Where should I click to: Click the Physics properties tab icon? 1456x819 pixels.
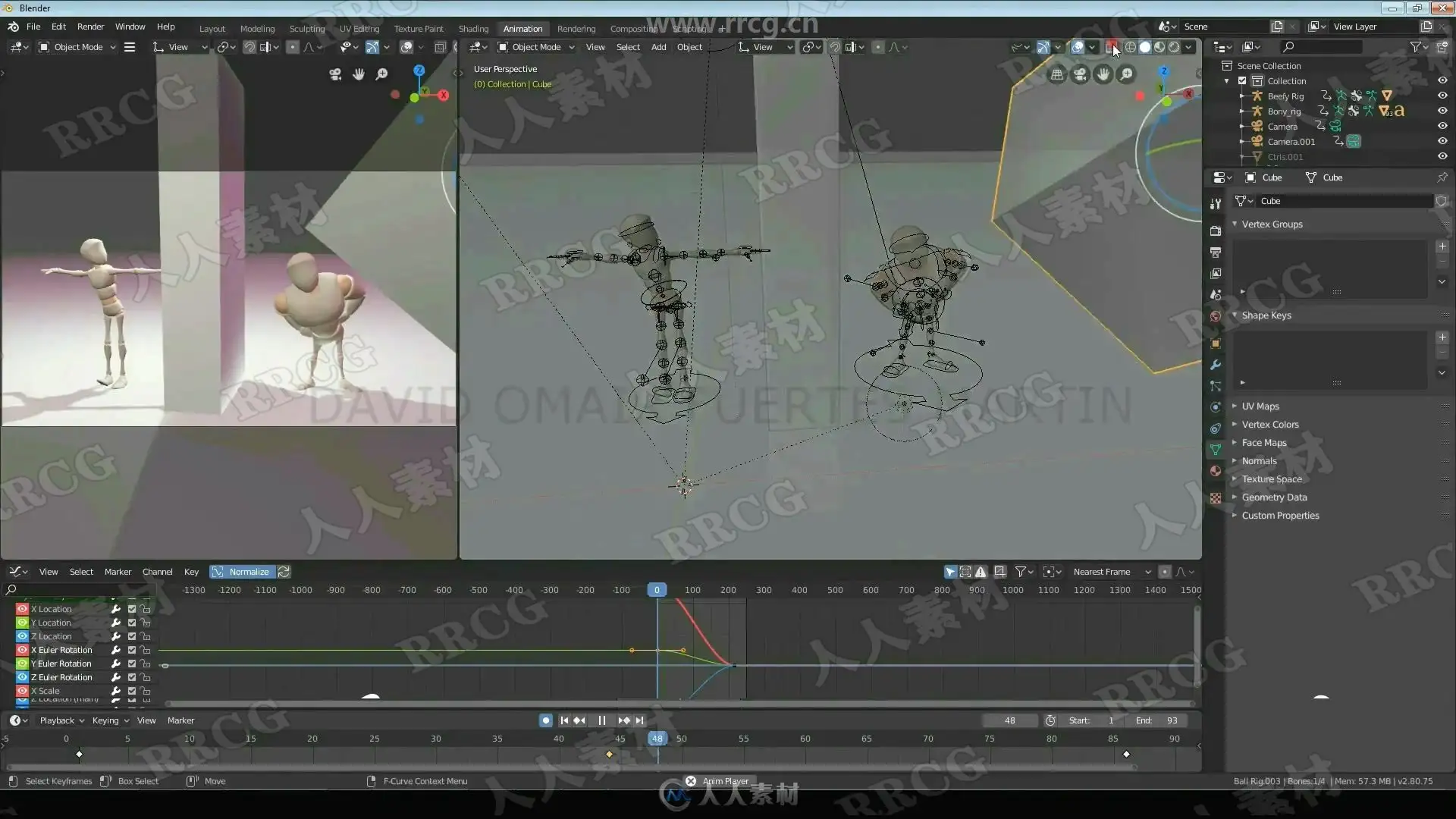[1216, 407]
